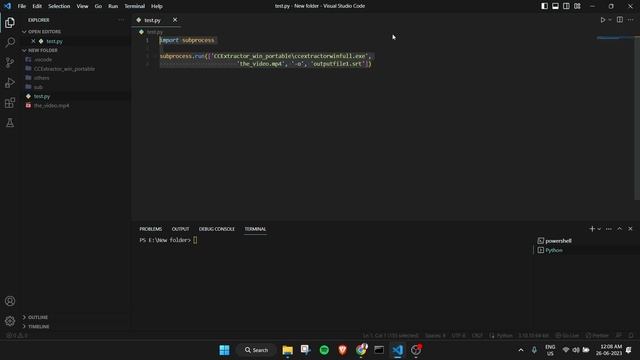Open the_video.mp4 in the file tree

tap(51, 105)
